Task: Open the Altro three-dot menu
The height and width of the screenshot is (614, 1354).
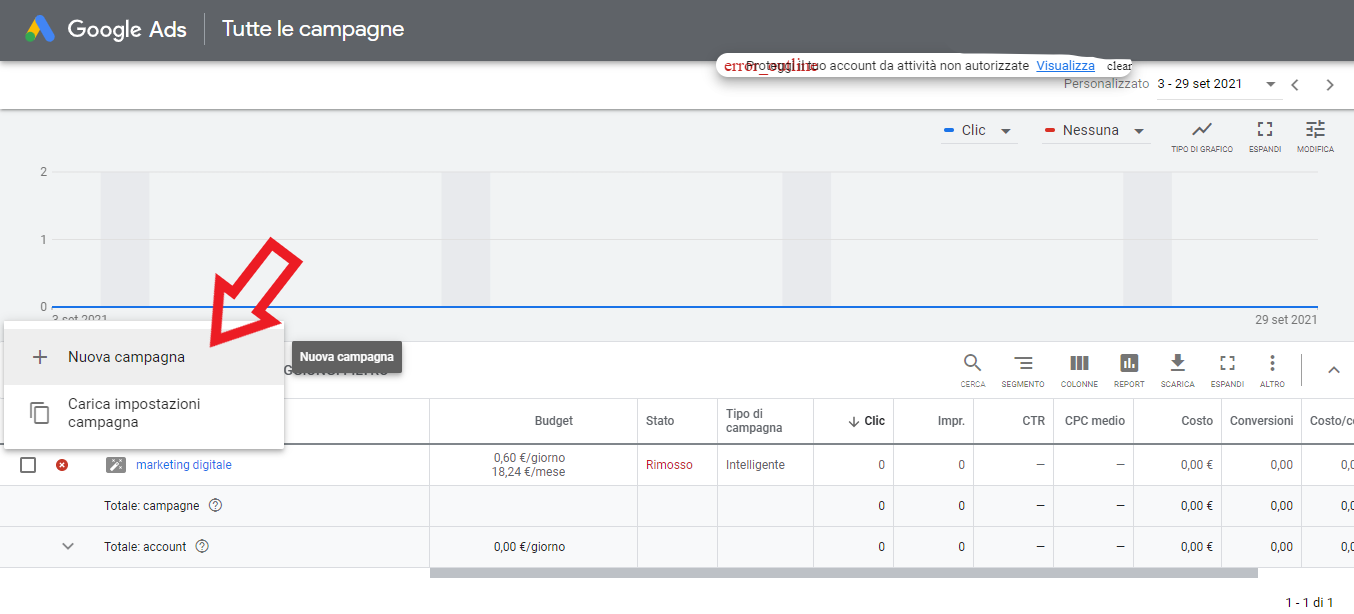Action: coord(1272,364)
